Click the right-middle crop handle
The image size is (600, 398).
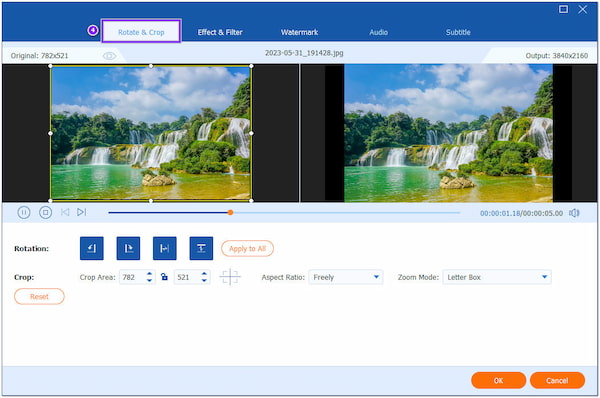click(x=251, y=133)
